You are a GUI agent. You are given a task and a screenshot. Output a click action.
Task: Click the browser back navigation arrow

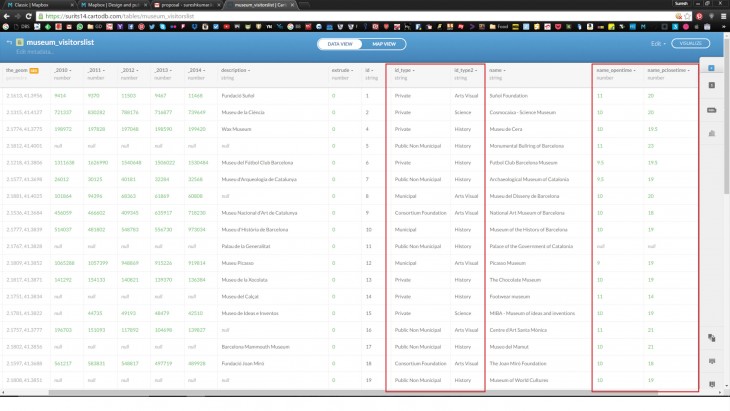(6, 16)
